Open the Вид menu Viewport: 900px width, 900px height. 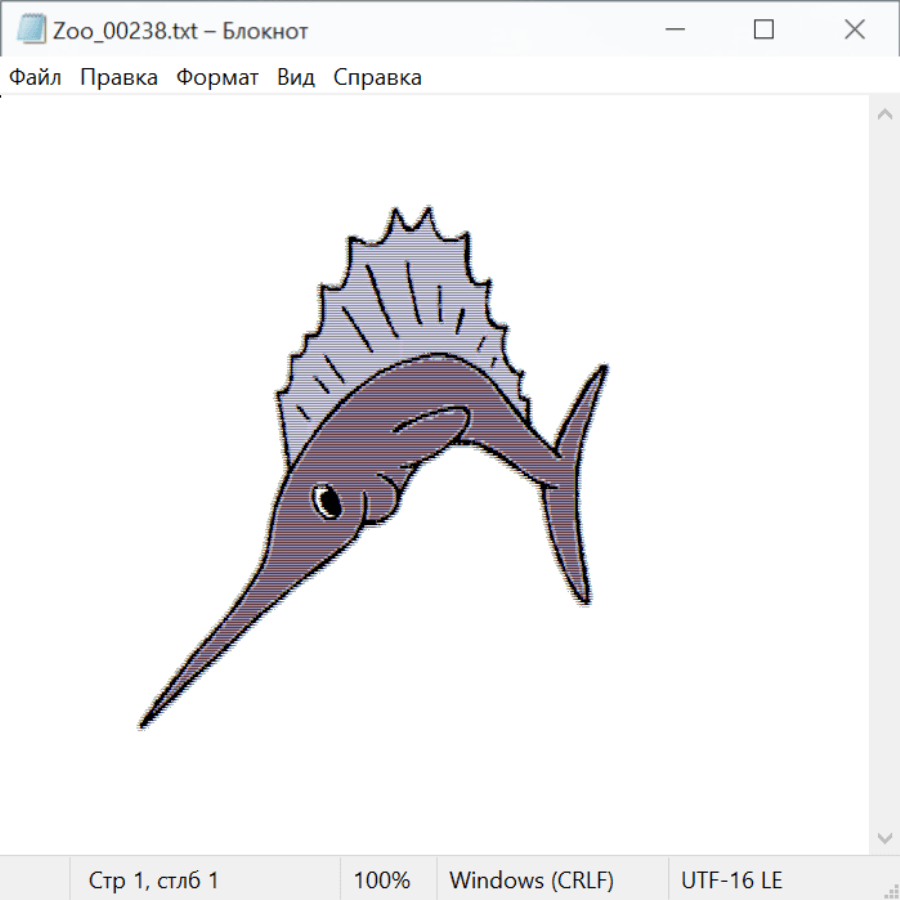[295, 77]
